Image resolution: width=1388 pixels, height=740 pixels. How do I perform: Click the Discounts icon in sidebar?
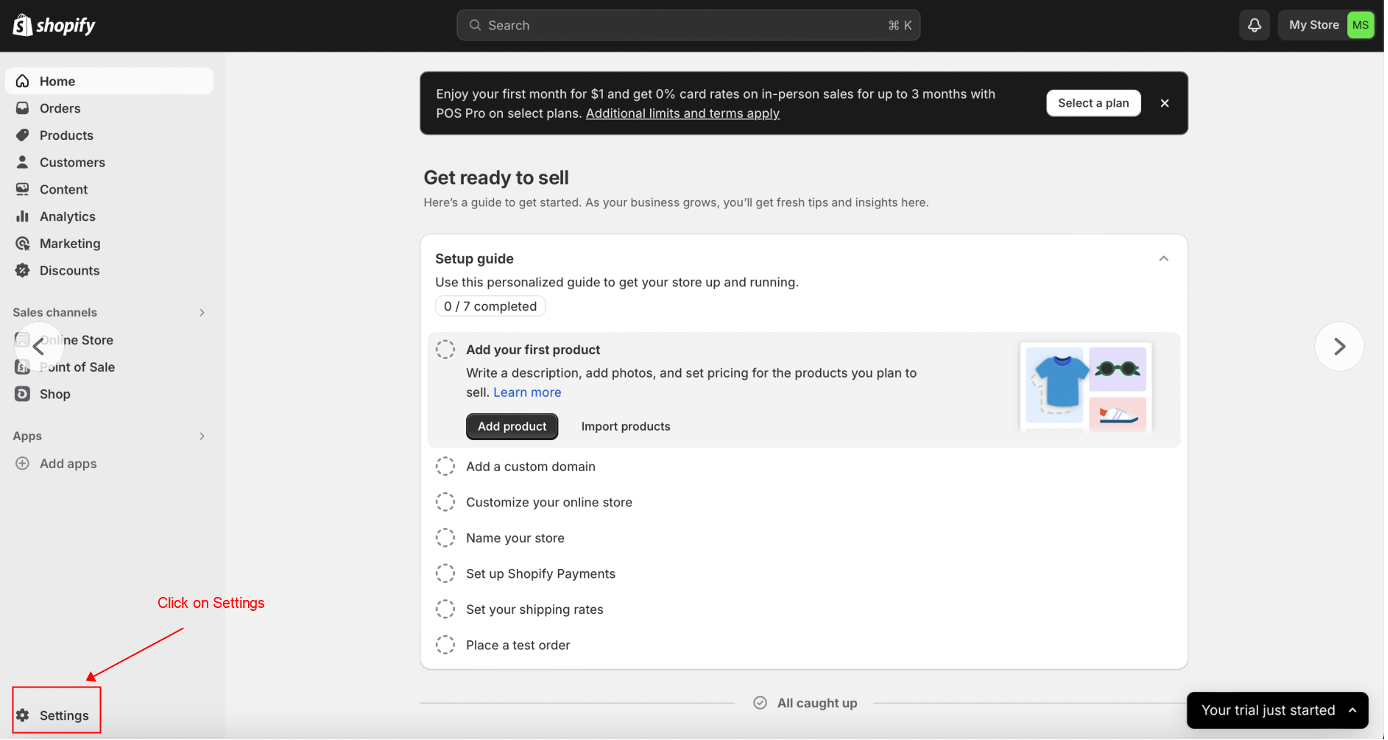pyautogui.click(x=22, y=270)
